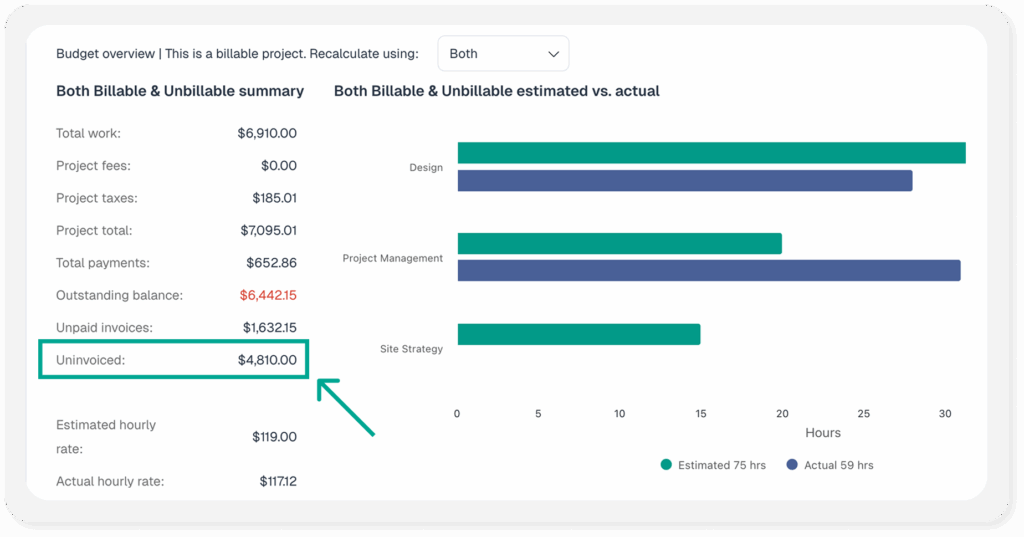The image size is (1024, 537).
Task: Select the Project Management estimated bar
Action: point(619,244)
